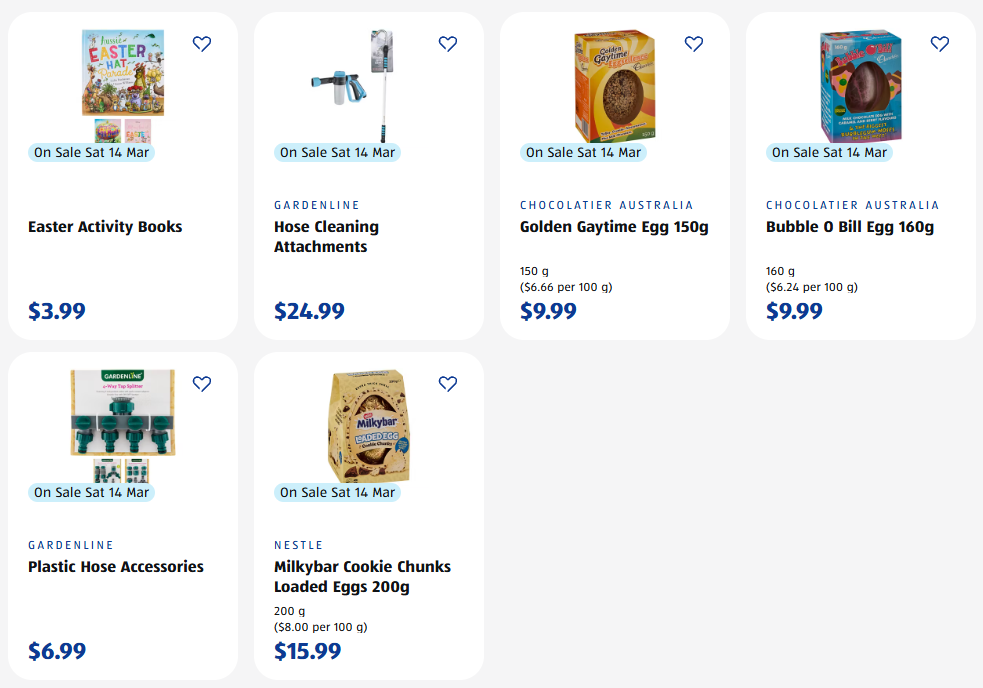This screenshot has height=688, width=983.
Task: Add Hose Cleaning Attachments to wishlist heart
Action: (x=448, y=44)
